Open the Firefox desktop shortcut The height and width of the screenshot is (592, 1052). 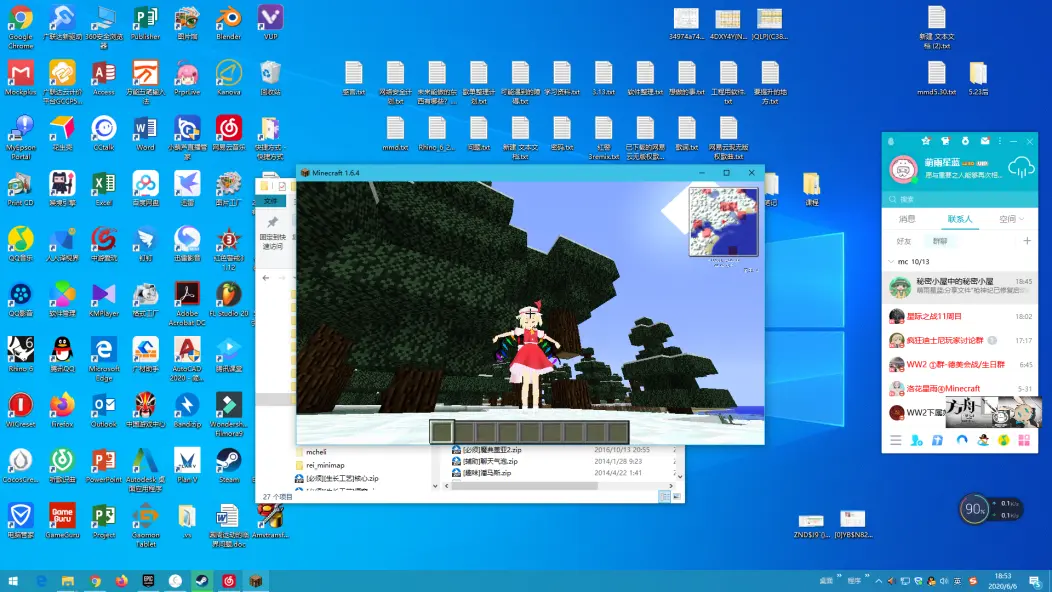coord(62,406)
